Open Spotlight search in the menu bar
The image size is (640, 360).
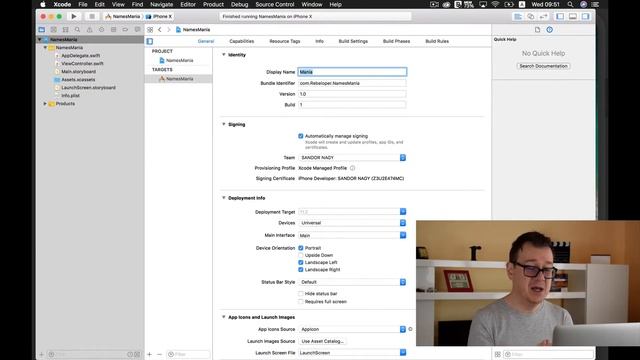(x=570, y=4)
